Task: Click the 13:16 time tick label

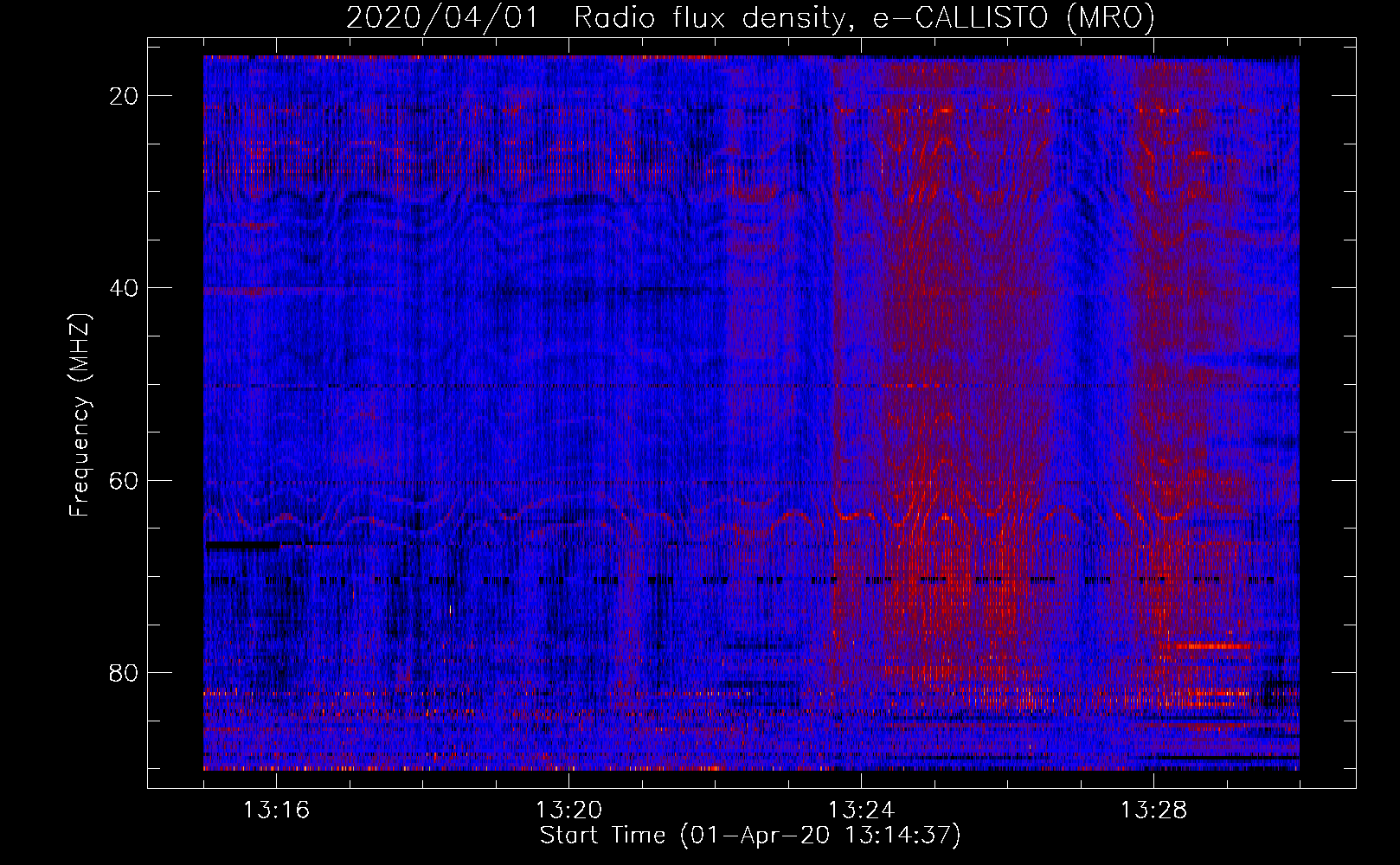Action: point(276,811)
